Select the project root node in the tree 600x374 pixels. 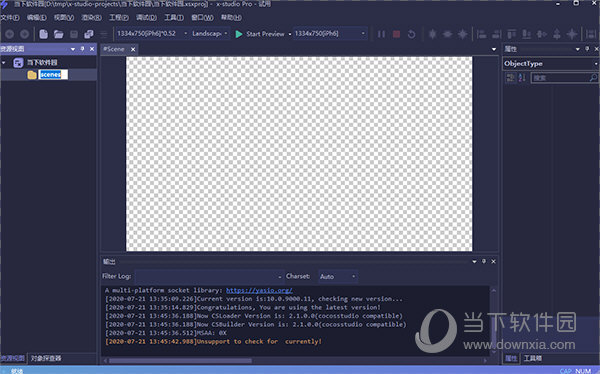click(42, 62)
